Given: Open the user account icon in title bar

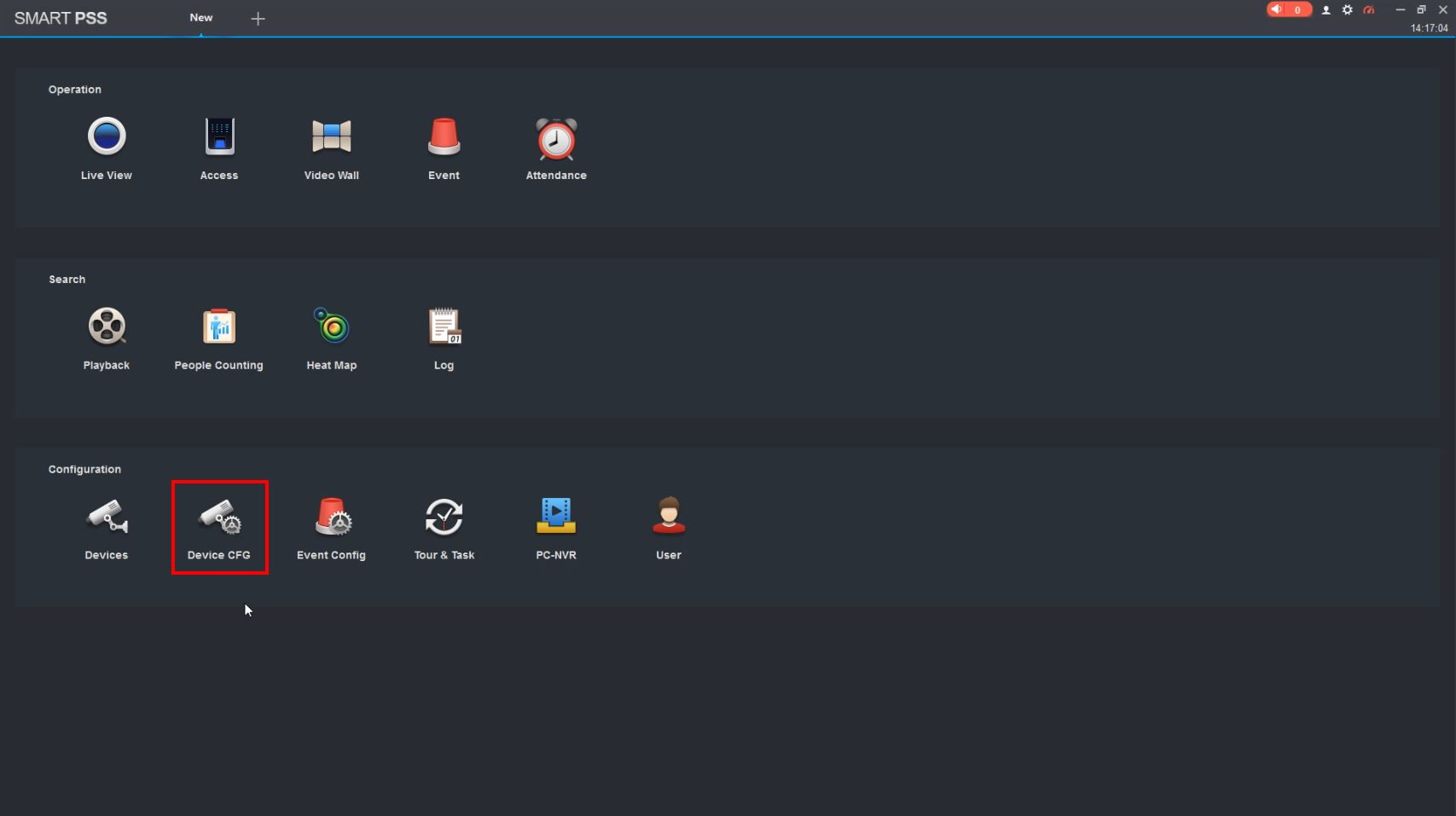Looking at the screenshot, I should 1325,10.
